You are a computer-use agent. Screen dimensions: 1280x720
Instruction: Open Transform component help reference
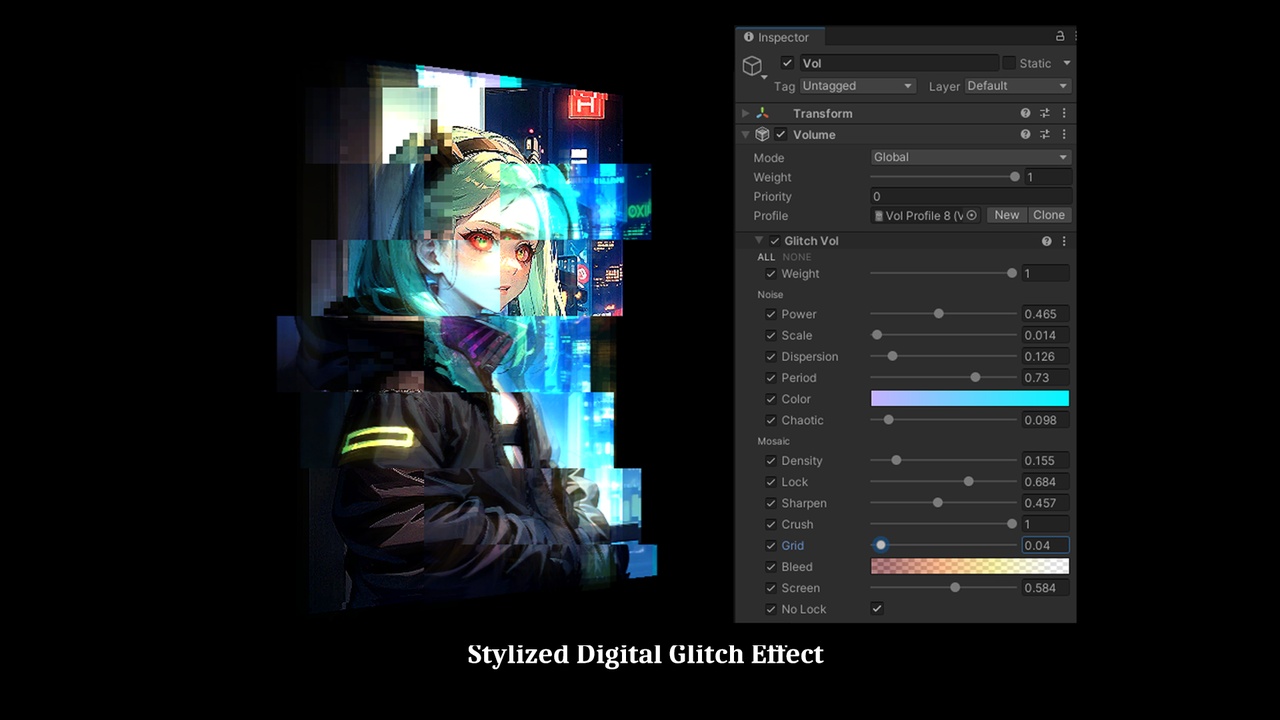pos(1025,113)
